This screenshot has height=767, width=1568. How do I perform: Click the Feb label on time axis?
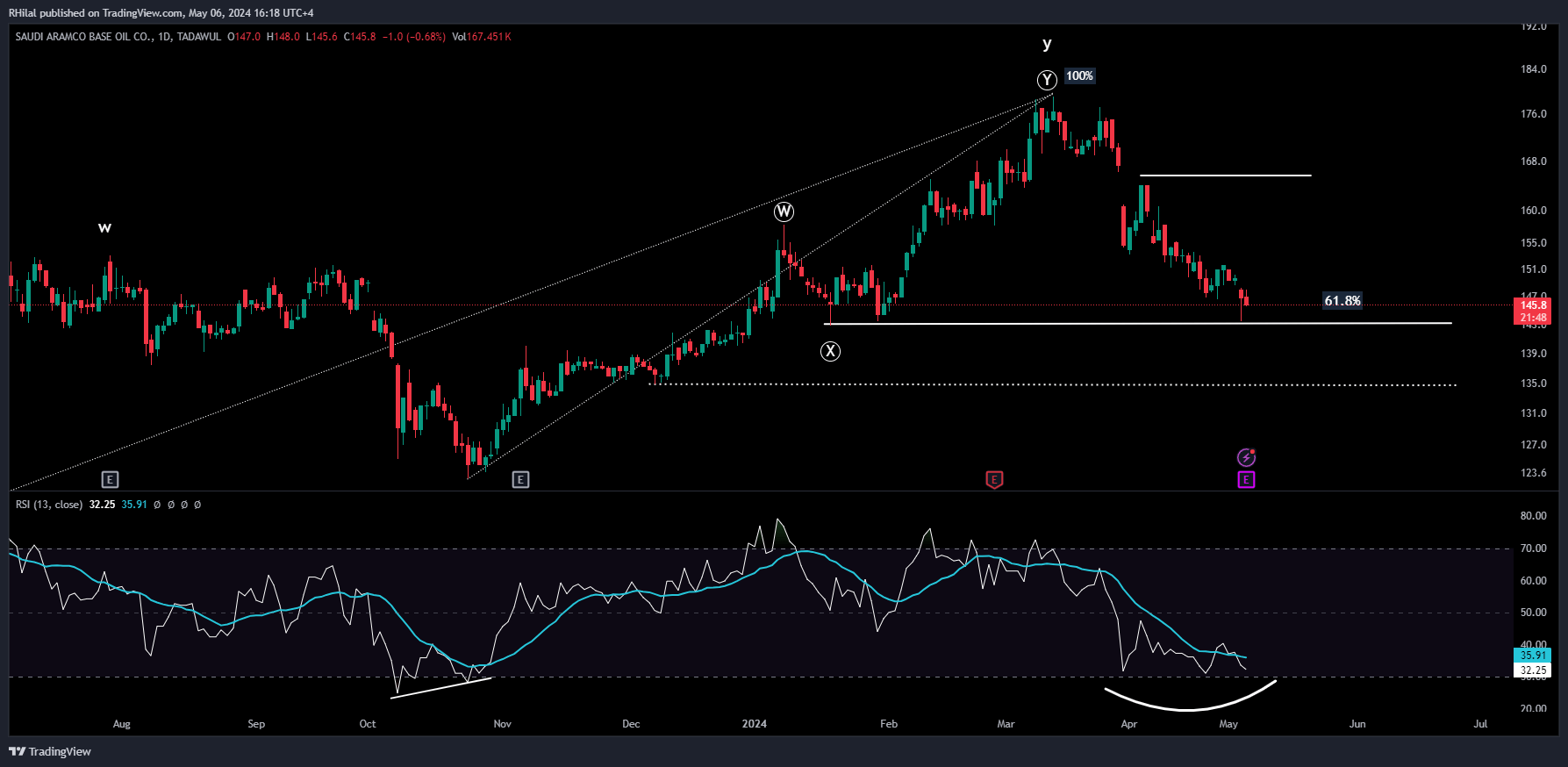coord(889,724)
